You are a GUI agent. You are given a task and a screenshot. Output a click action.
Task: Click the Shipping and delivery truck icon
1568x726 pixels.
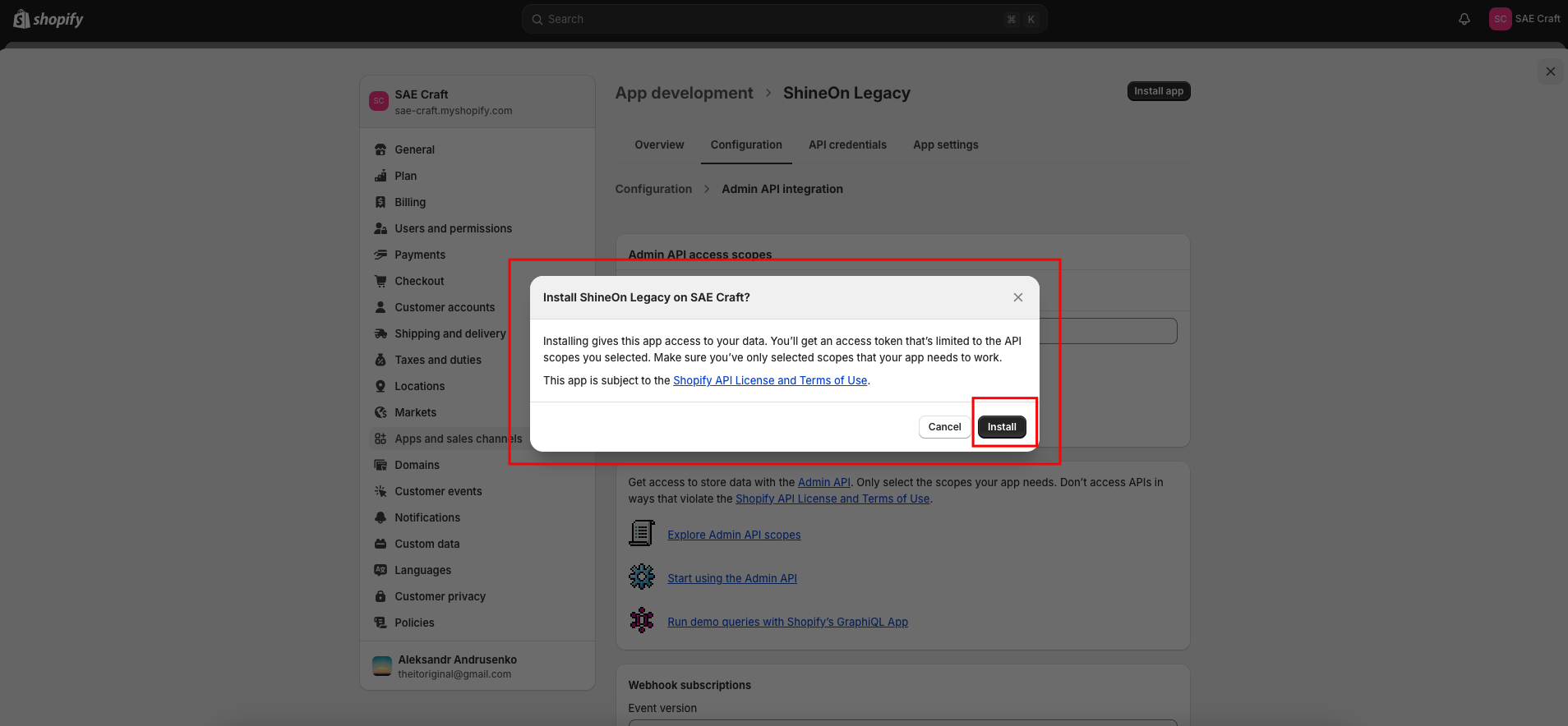coord(380,333)
